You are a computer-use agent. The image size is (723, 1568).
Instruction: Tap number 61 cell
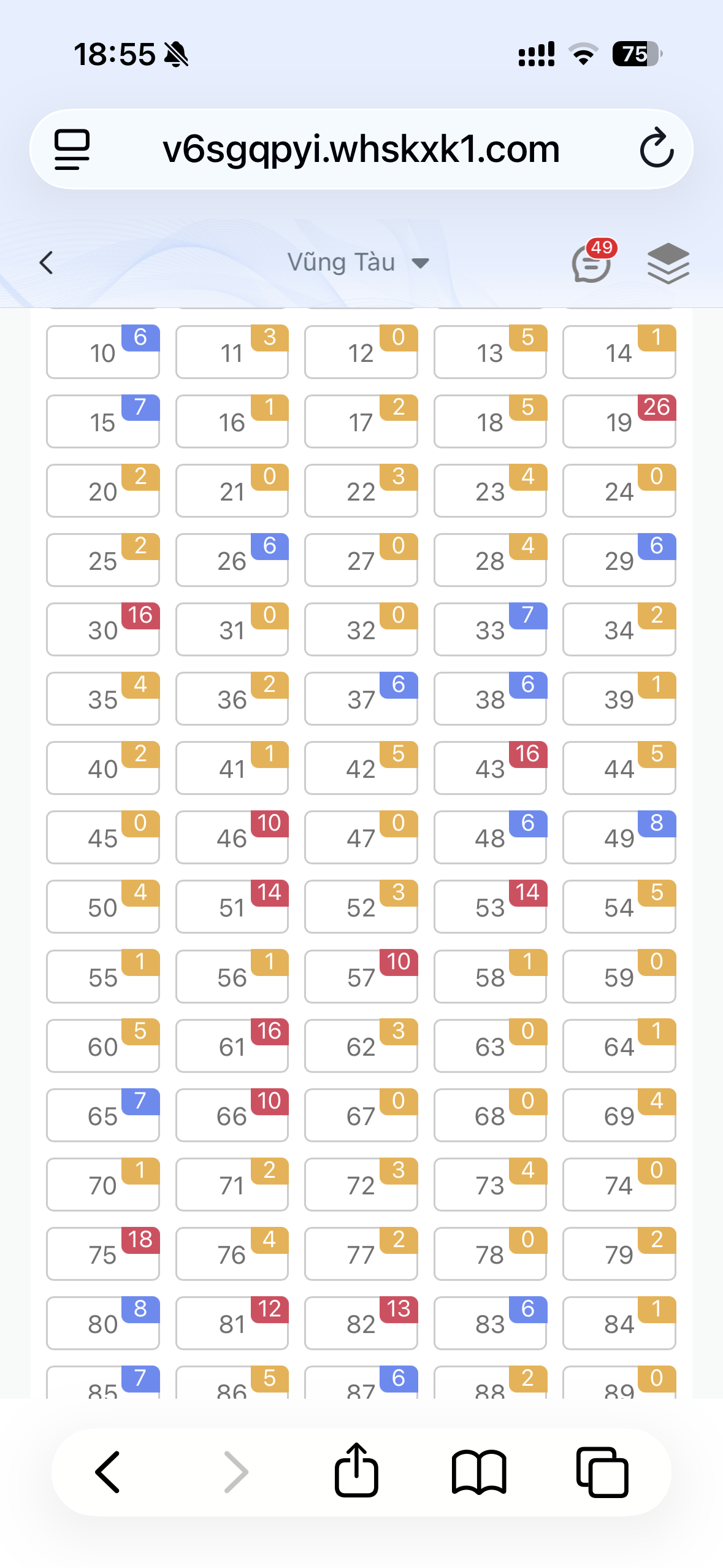[232, 1045]
